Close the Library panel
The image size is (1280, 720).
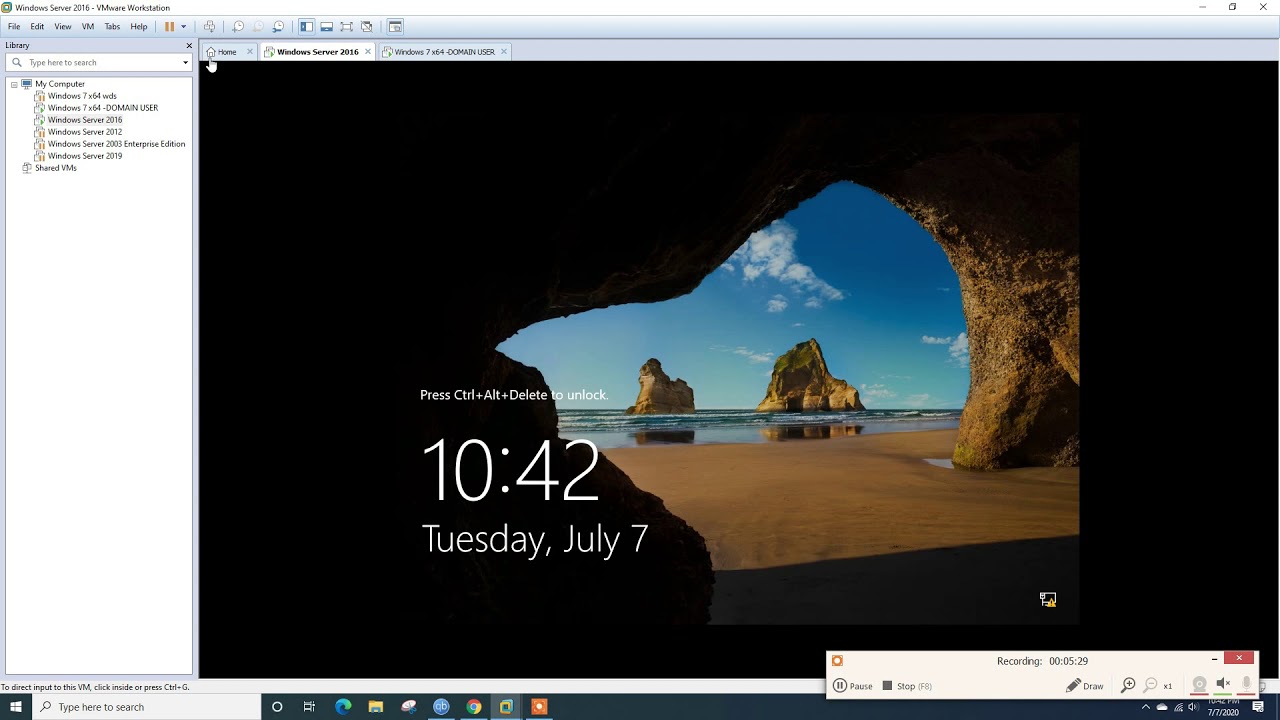[189, 46]
